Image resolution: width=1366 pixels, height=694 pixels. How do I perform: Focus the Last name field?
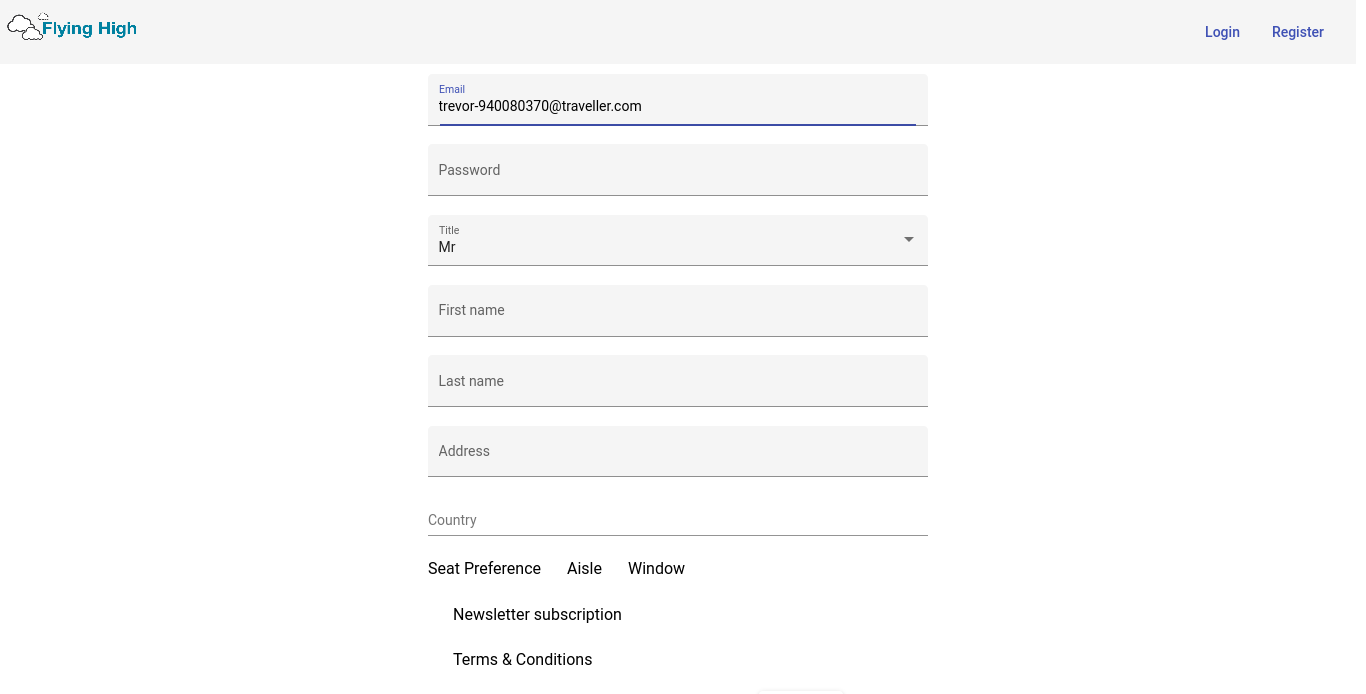coord(677,381)
